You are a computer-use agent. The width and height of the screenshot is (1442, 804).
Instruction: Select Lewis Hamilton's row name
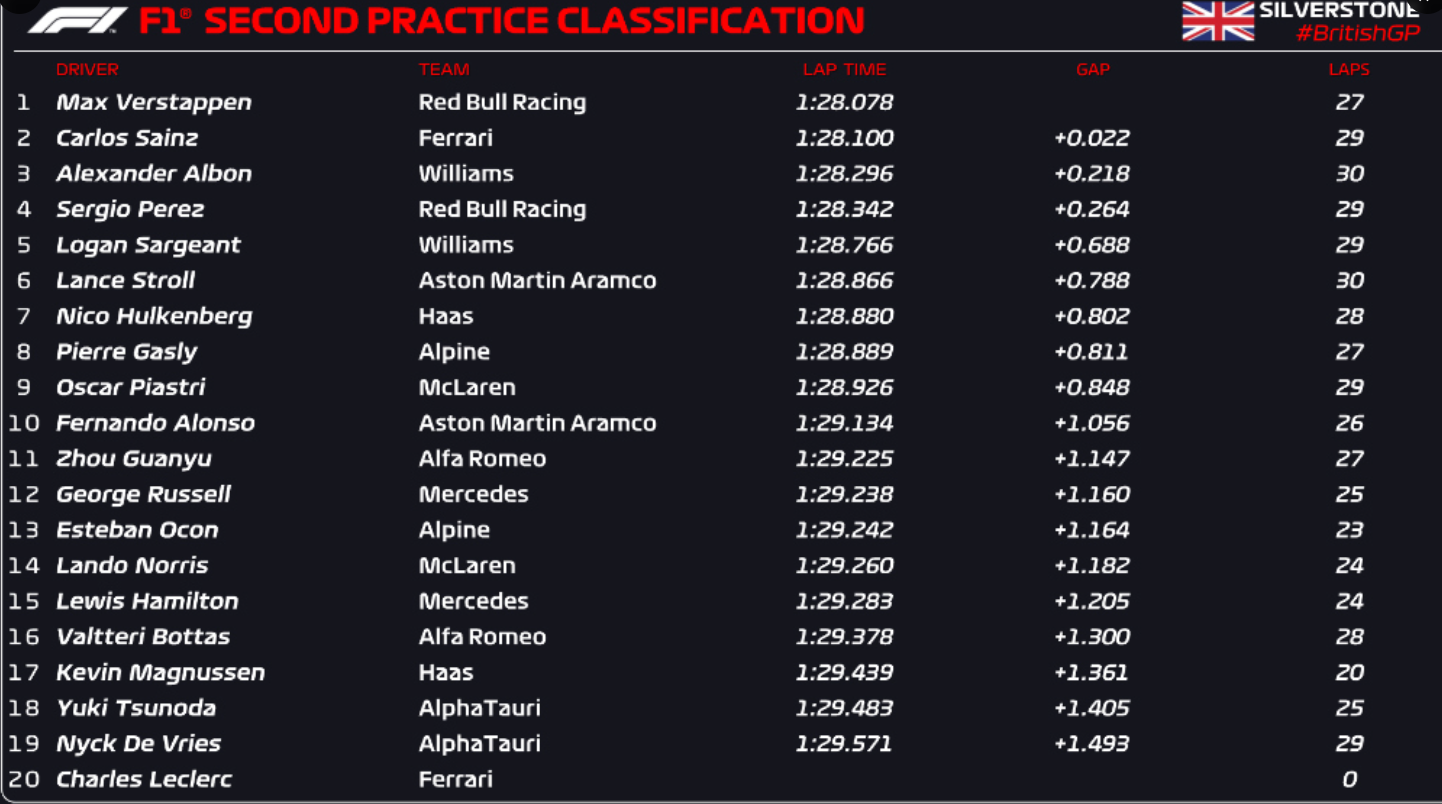pyautogui.click(x=147, y=601)
